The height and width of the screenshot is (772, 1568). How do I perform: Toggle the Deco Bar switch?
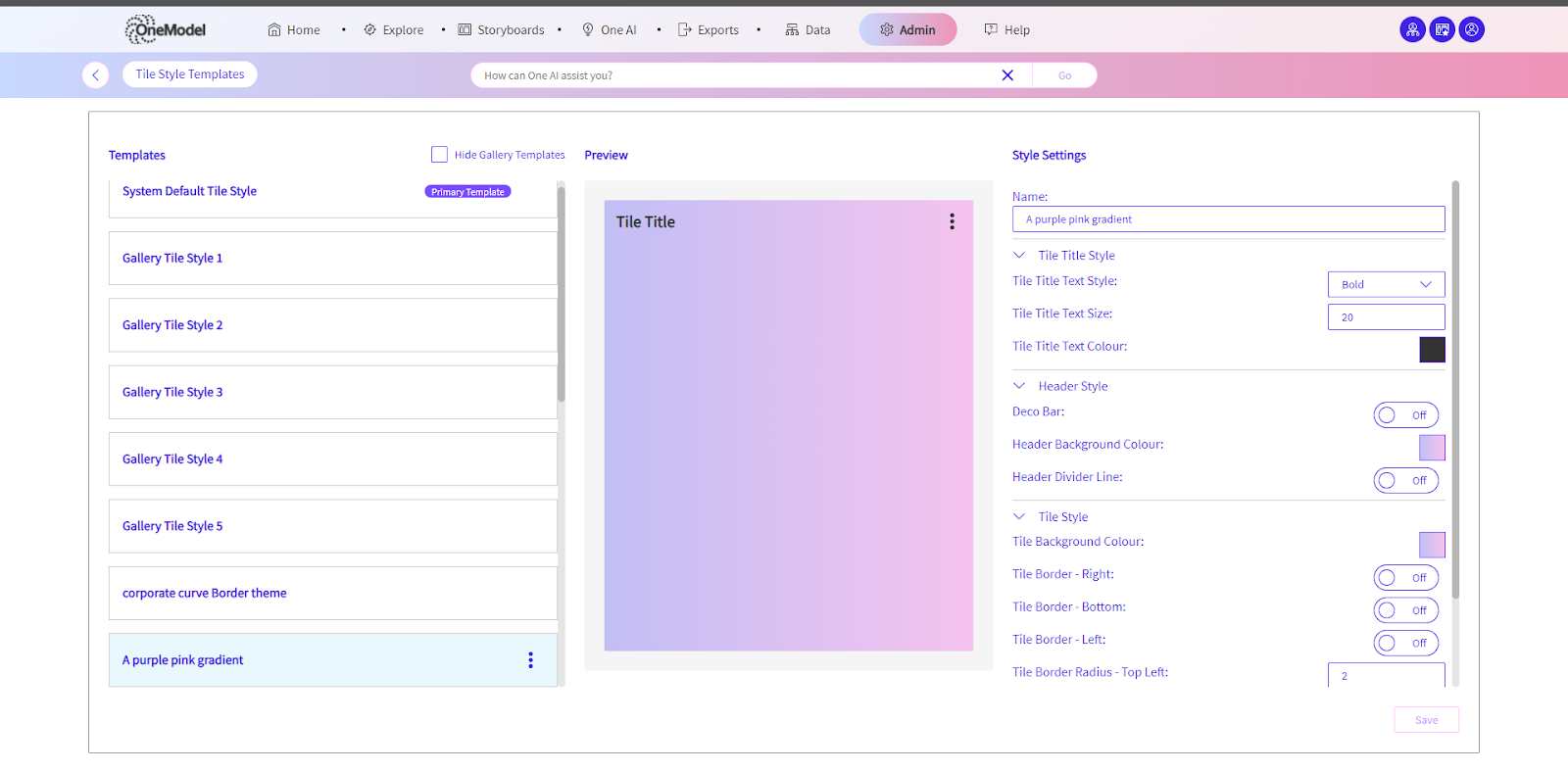[x=1405, y=415]
